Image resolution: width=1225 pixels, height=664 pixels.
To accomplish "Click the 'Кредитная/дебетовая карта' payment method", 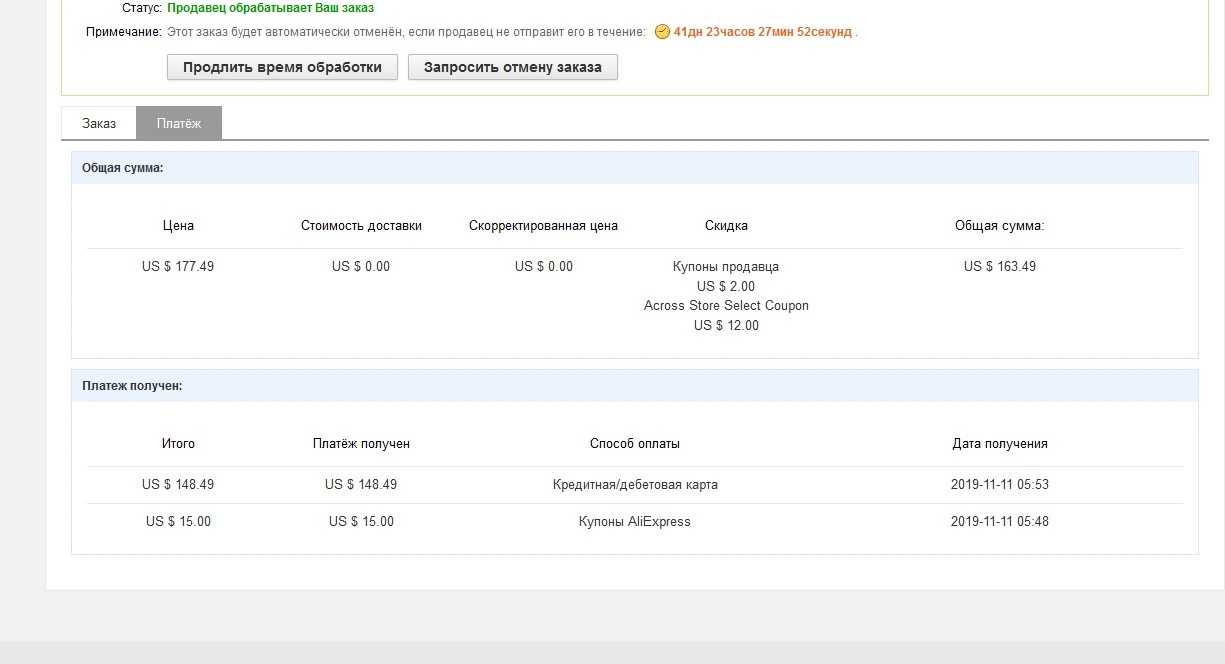I will pyautogui.click(x=635, y=485).
